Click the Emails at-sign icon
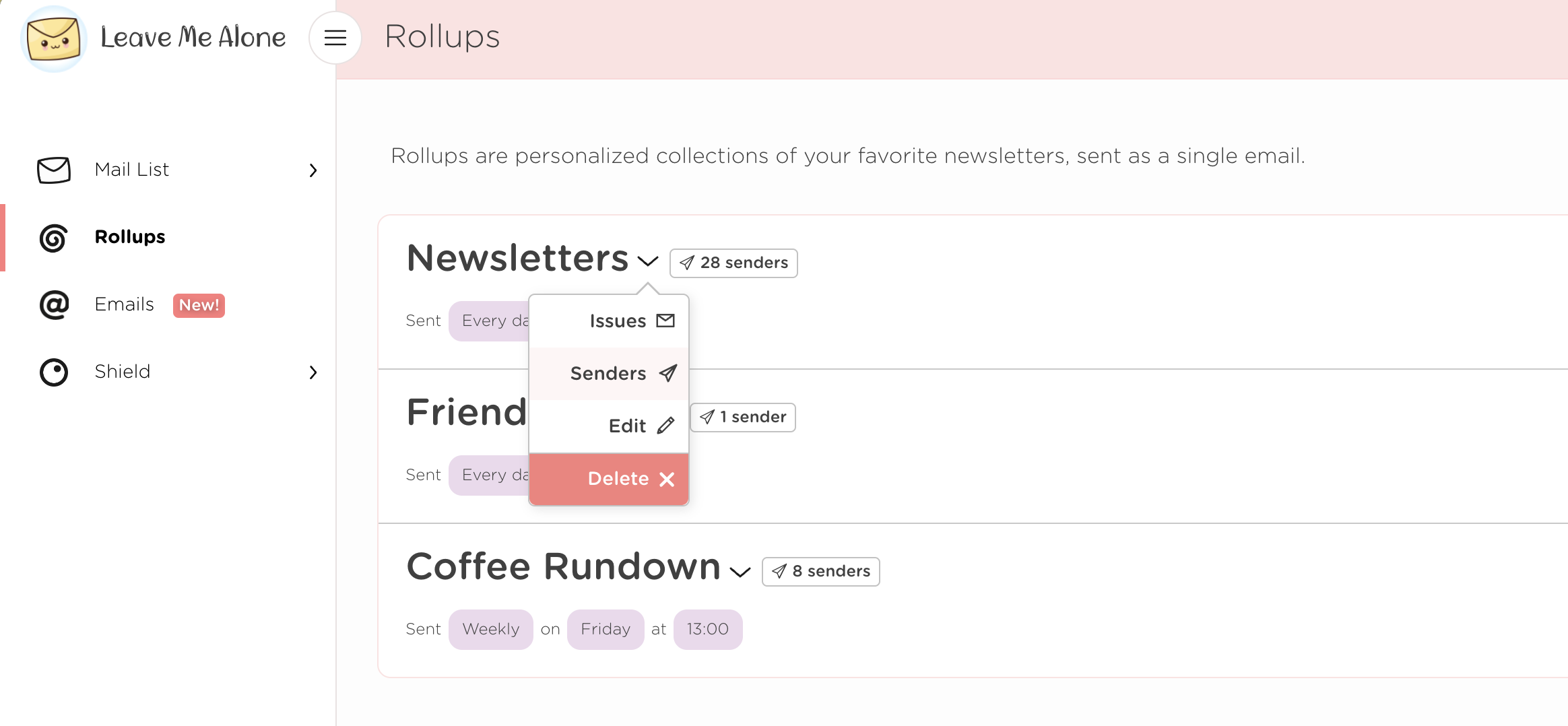This screenshot has height=726, width=1568. [54, 305]
